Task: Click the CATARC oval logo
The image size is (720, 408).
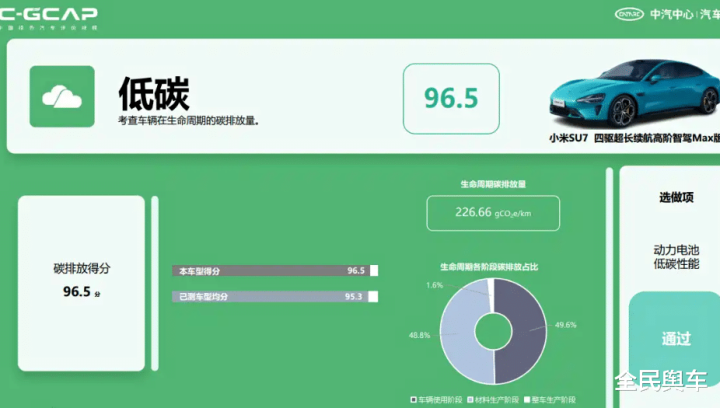Action: pyautogui.click(x=629, y=14)
